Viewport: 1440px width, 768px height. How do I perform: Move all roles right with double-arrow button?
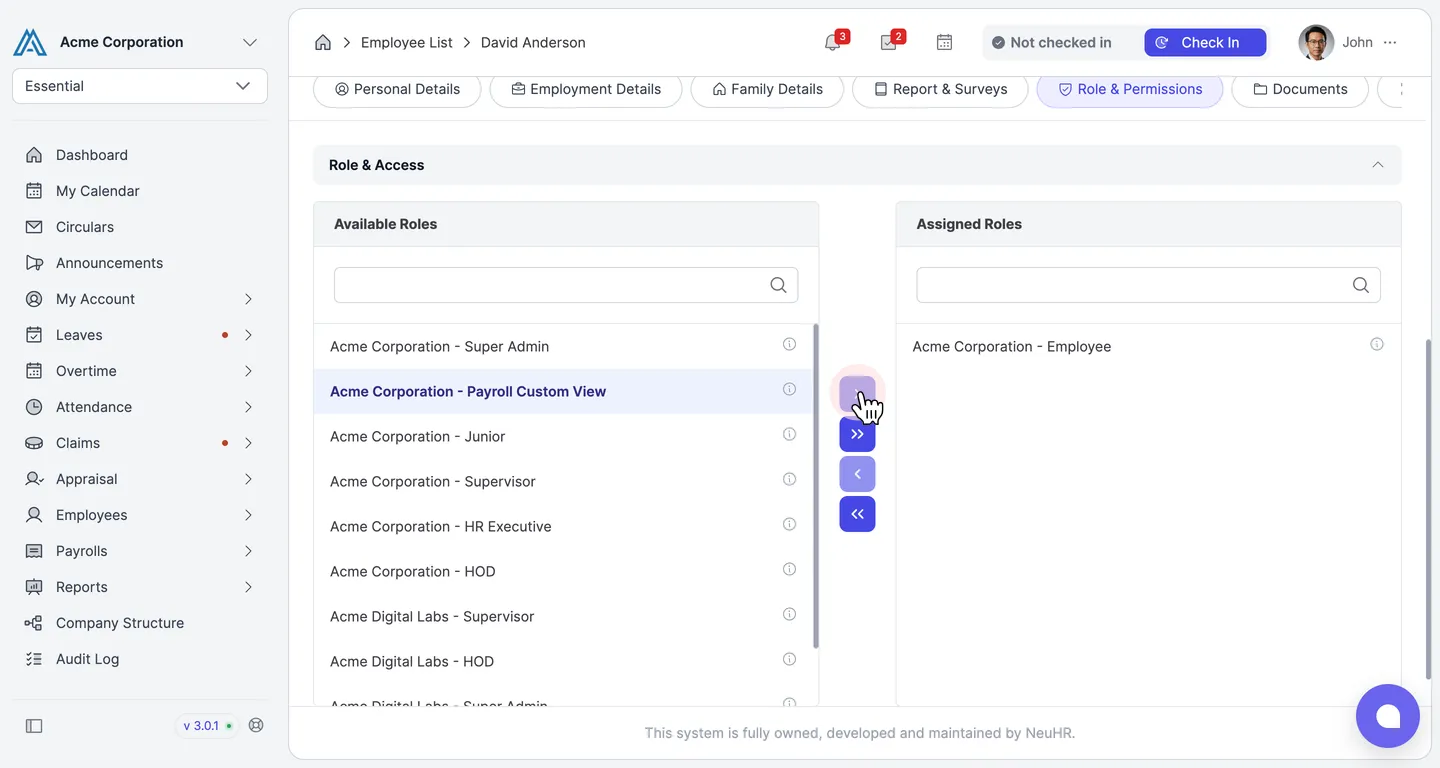click(857, 434)
